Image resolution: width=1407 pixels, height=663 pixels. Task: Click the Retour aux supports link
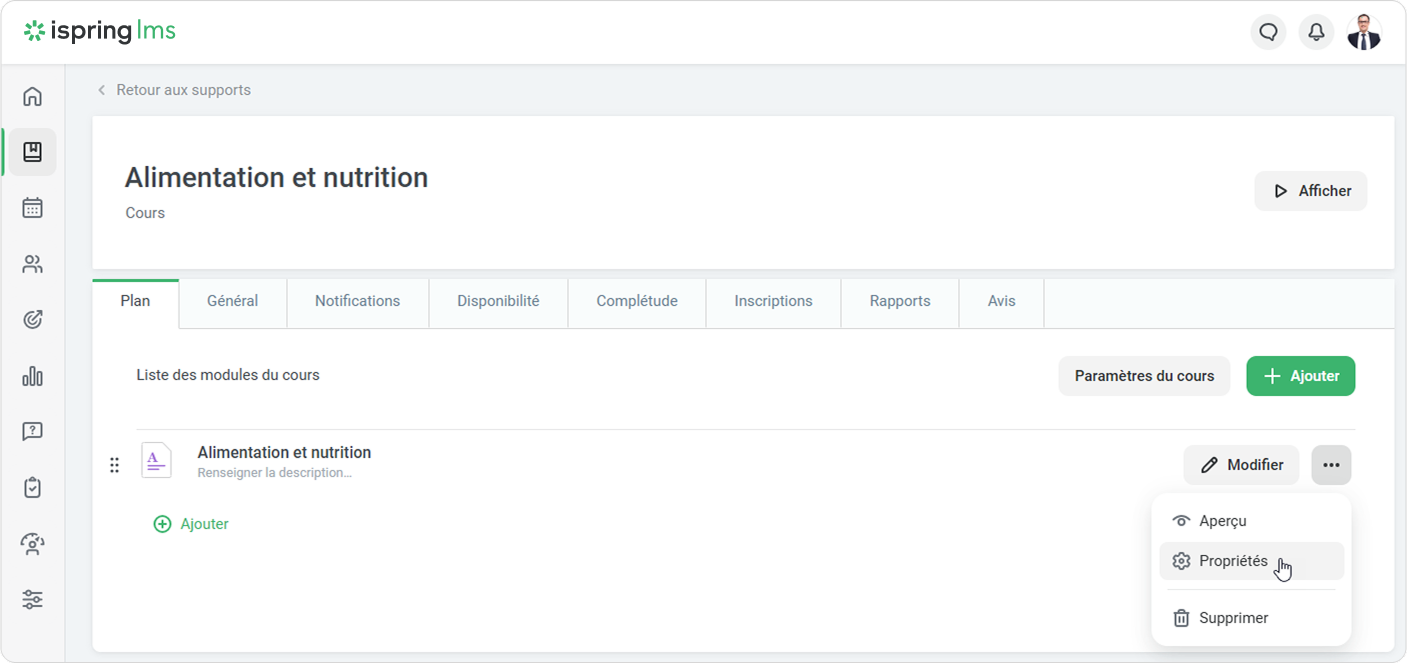(x=183, y=90)
